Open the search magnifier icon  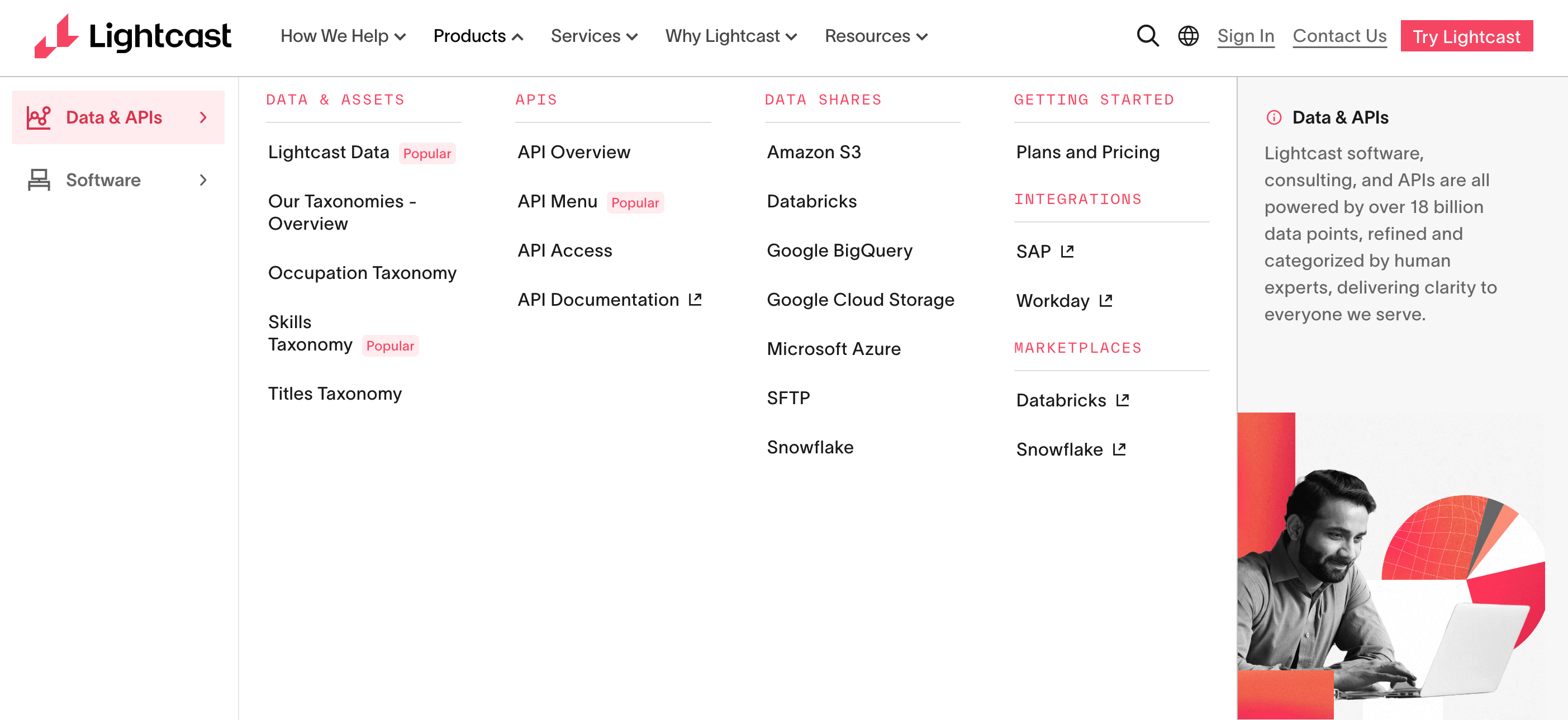point(1147,36)
